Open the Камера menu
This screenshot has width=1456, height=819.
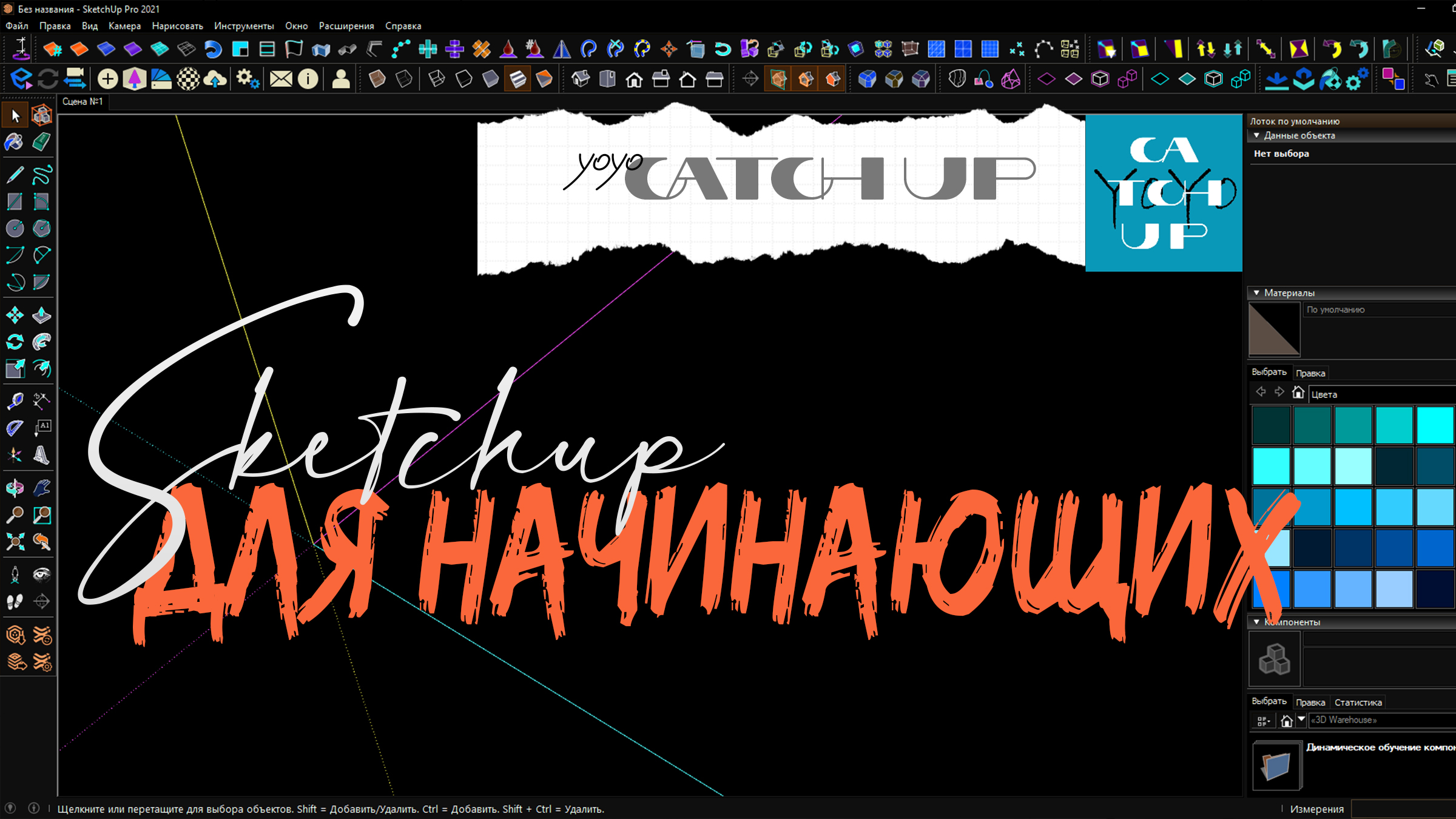click(x=124, y=26)
